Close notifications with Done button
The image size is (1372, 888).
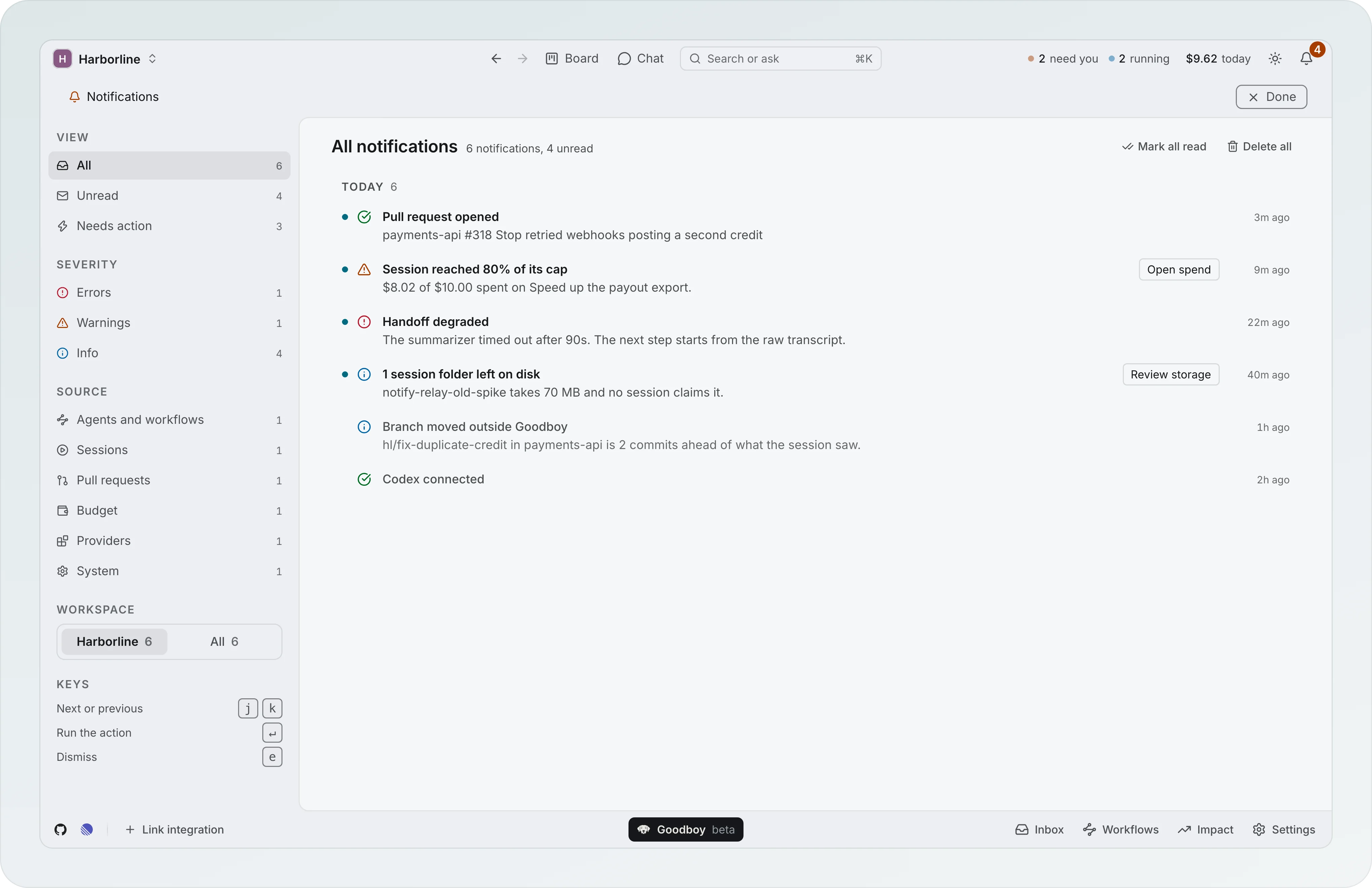point(1271,97)
